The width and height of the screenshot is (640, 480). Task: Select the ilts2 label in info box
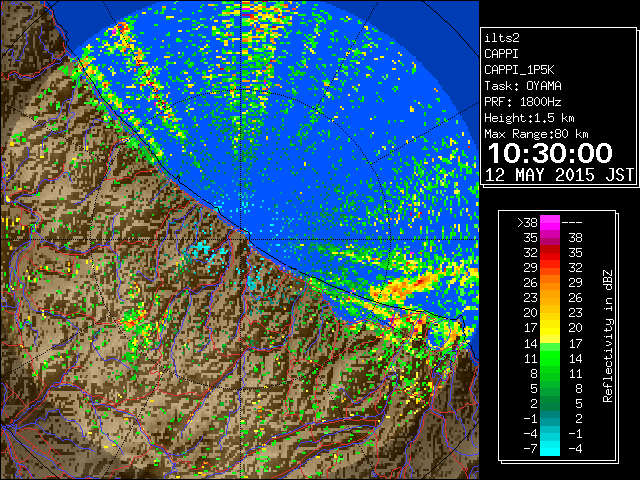pos(502,38)
